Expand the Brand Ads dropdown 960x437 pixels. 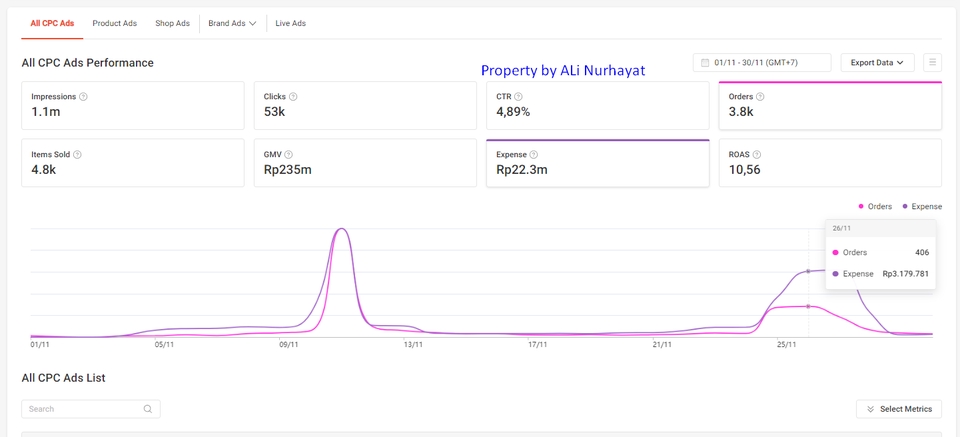232,23
